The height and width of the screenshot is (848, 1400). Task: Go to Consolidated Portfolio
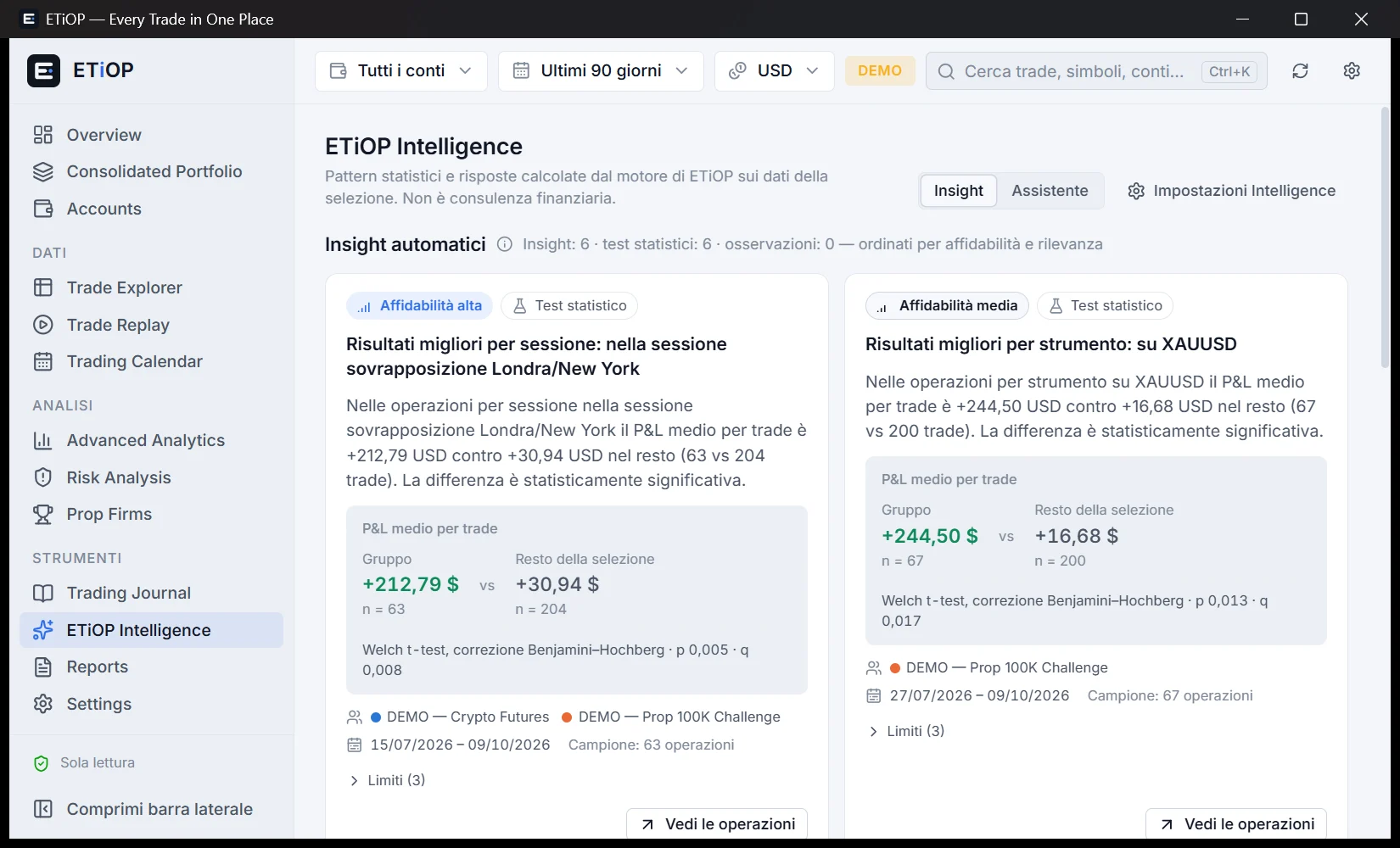(x=151, y=171)
